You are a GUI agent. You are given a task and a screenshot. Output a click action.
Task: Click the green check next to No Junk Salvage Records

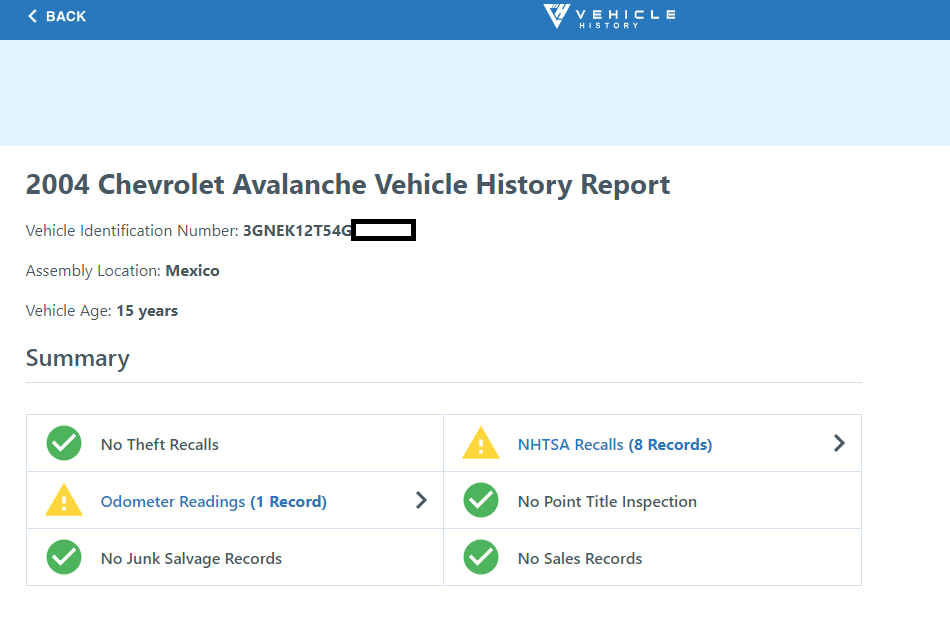coord(63,557)
